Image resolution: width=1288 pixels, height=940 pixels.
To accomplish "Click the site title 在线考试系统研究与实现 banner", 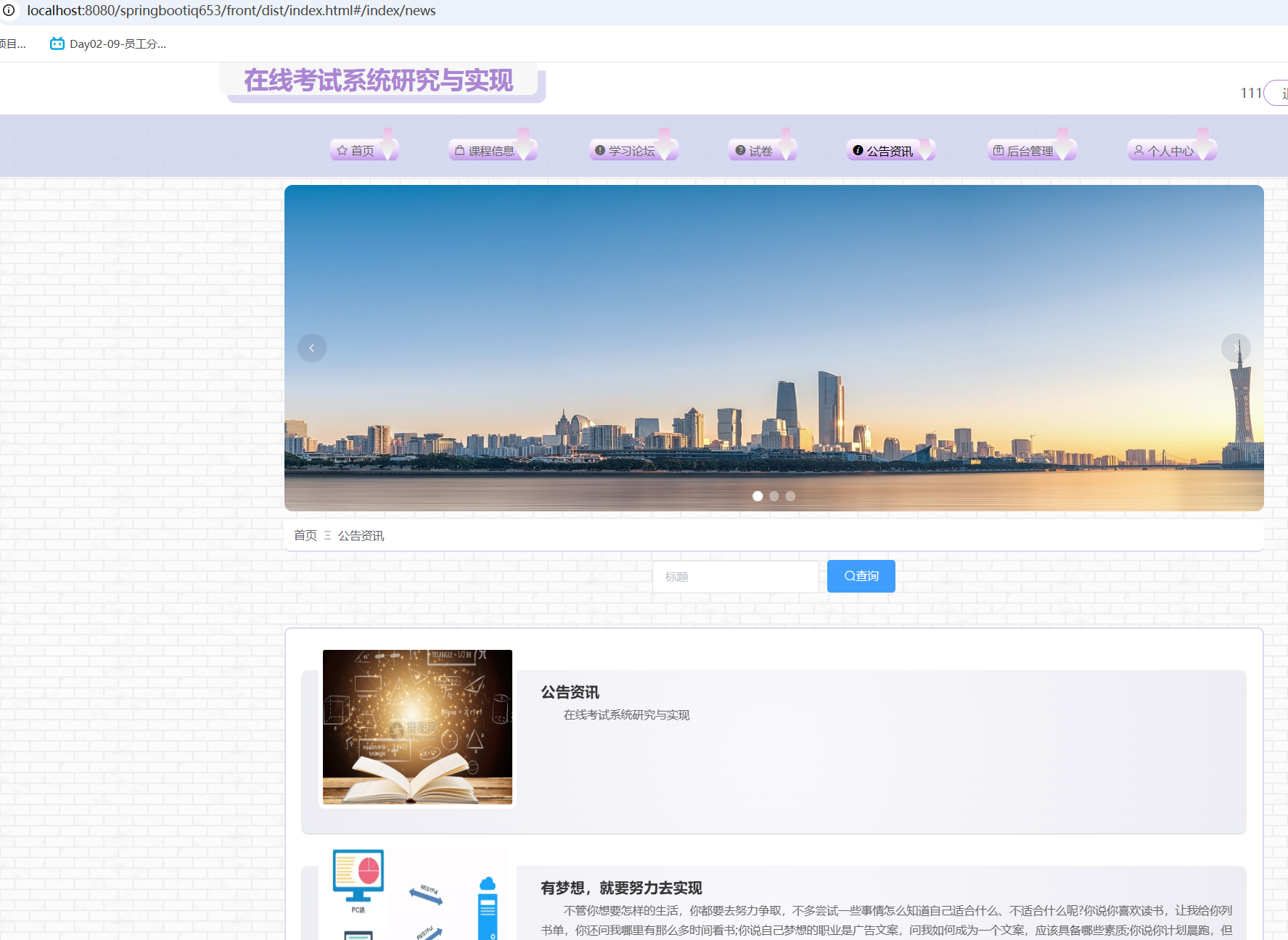I will tap(379, 81).
